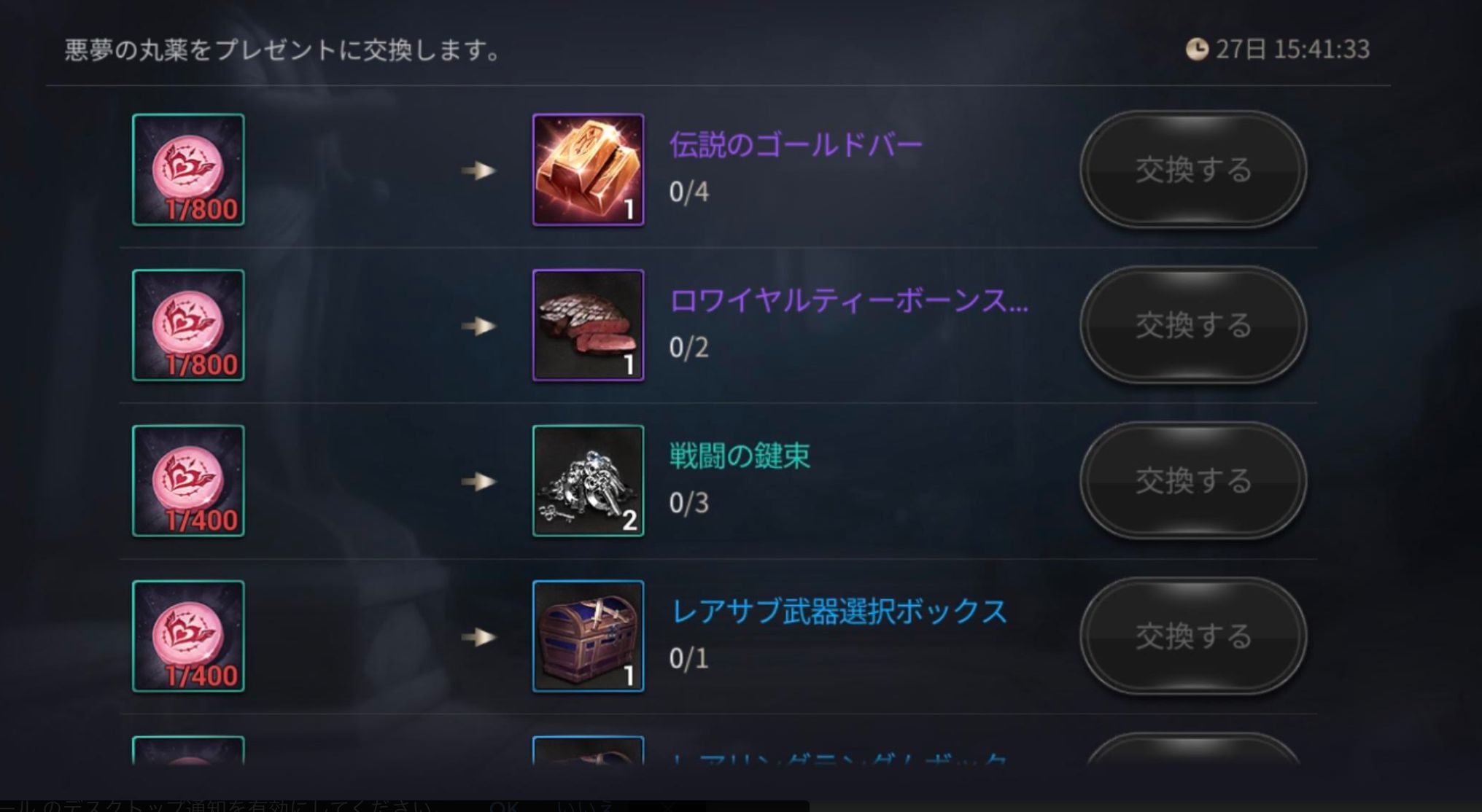Tap the nightmare pill beside the steak reward
Screen dimensions: 1482x812
pyautogui.click(x=188, y=325)
